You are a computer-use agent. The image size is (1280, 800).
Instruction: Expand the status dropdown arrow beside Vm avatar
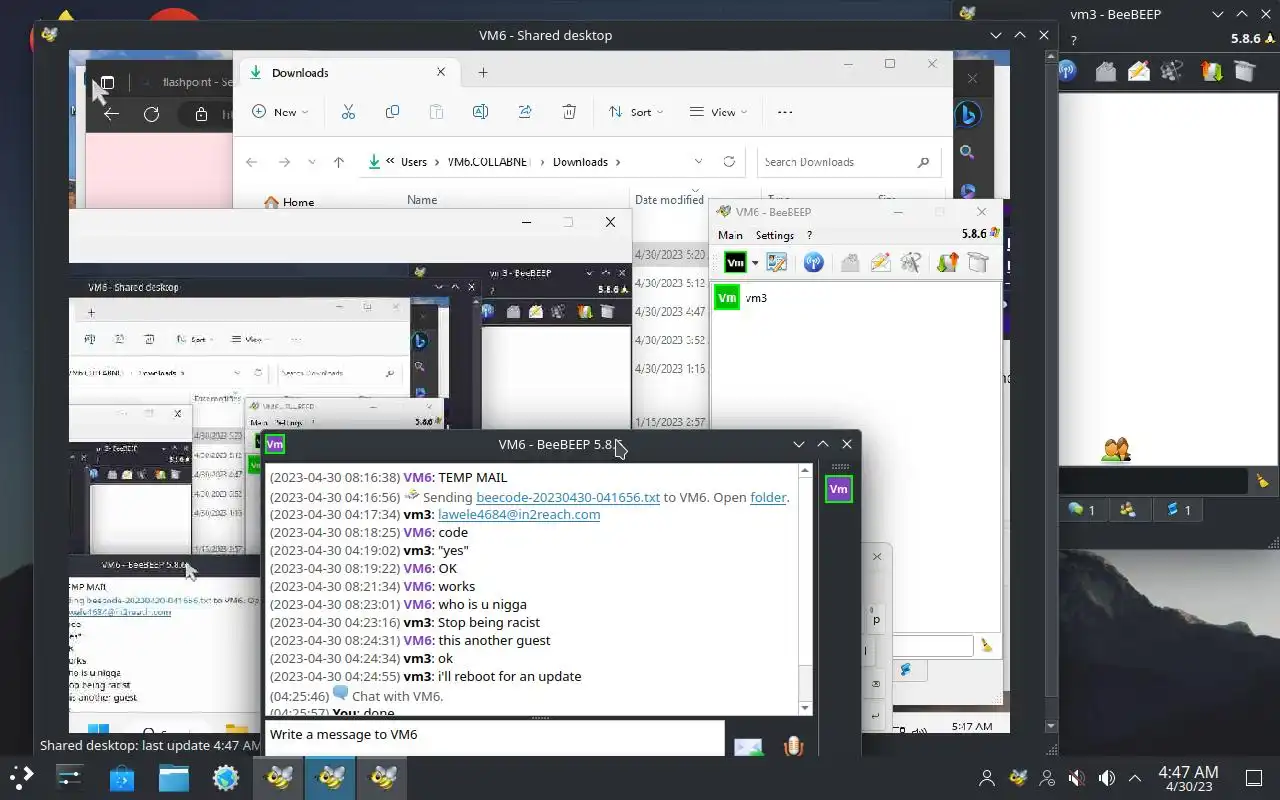755,263
